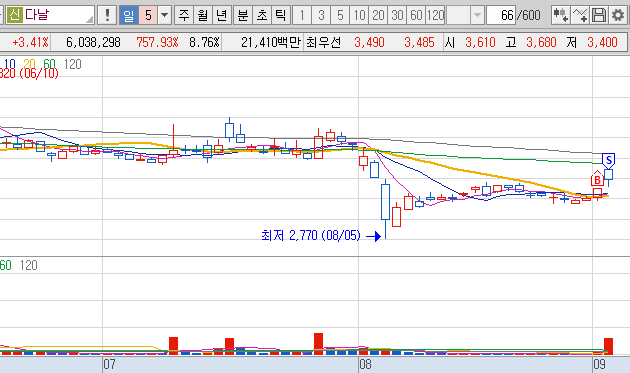Image resolution: width=630 pixels, height=373 pixels.
Task: Choose the 60 interval button
Action: click(416, 15)
